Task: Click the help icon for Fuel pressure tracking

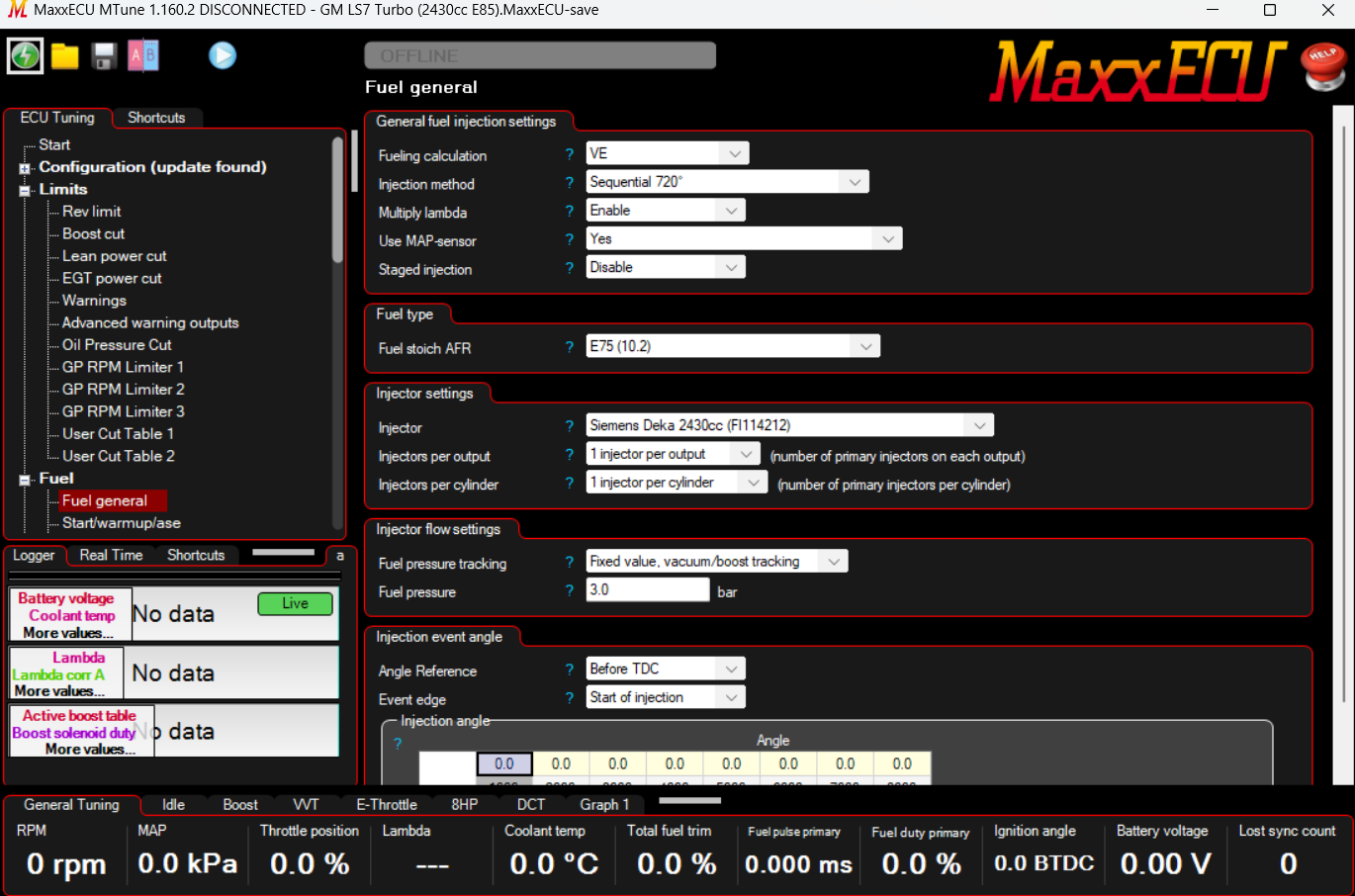Action: (570, 563)
